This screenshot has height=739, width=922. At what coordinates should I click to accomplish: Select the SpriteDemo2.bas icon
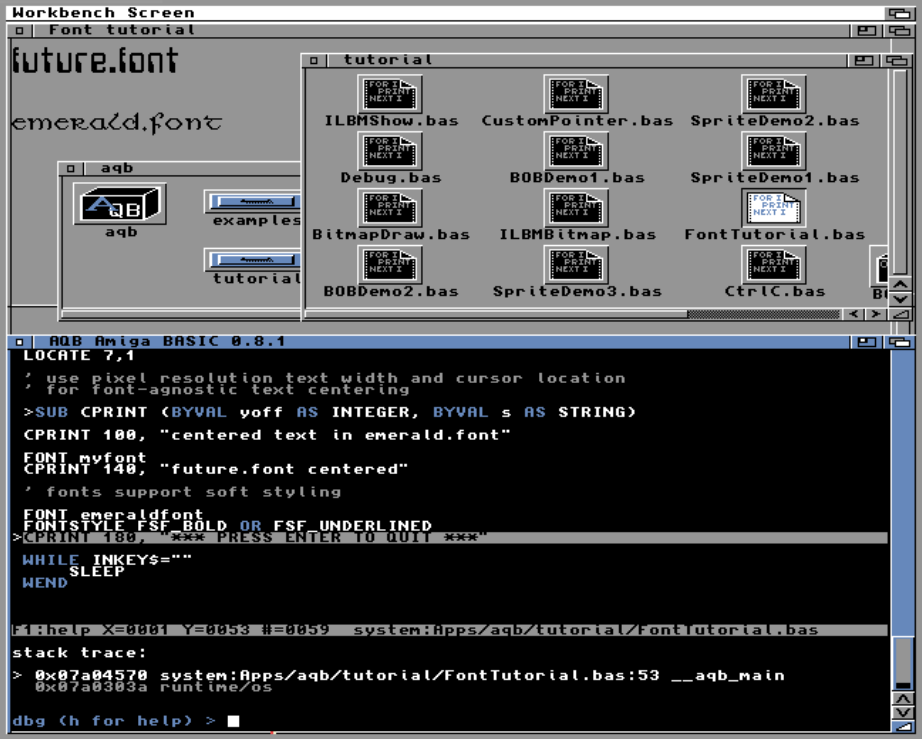(x=773, y=93)
